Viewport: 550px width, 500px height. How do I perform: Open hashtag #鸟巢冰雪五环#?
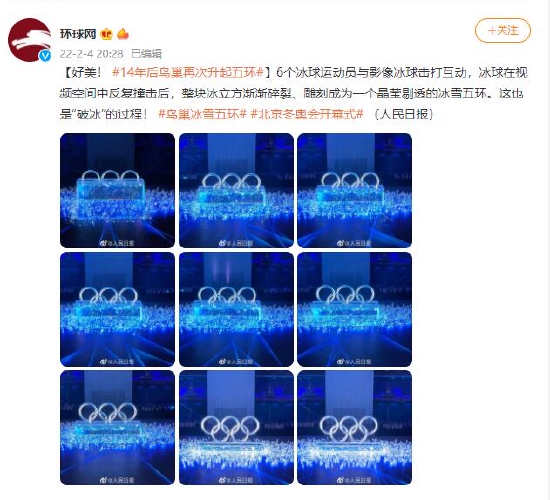point(203,114)
